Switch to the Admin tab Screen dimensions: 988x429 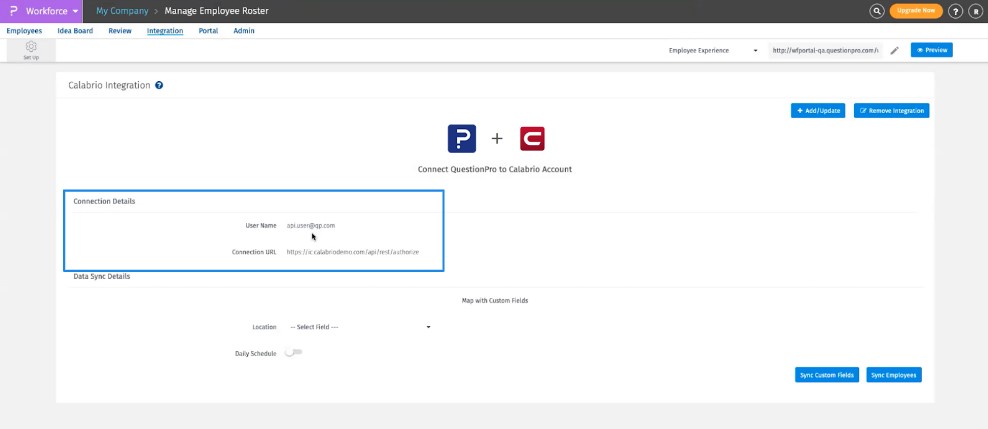(244, 31)
